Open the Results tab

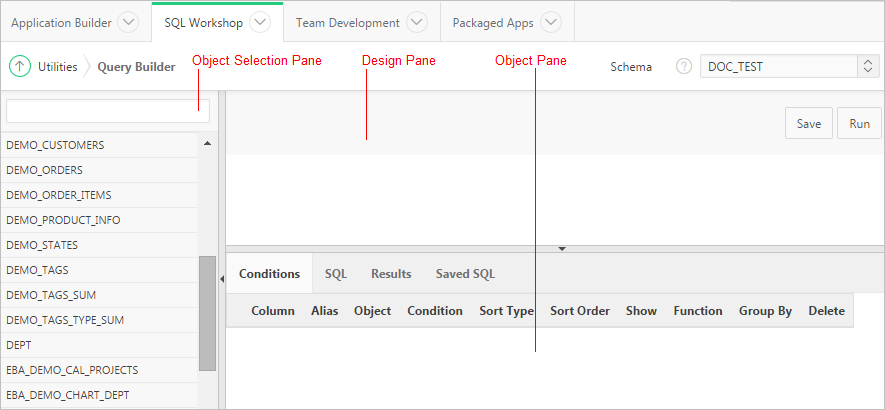tap(391, 273)
